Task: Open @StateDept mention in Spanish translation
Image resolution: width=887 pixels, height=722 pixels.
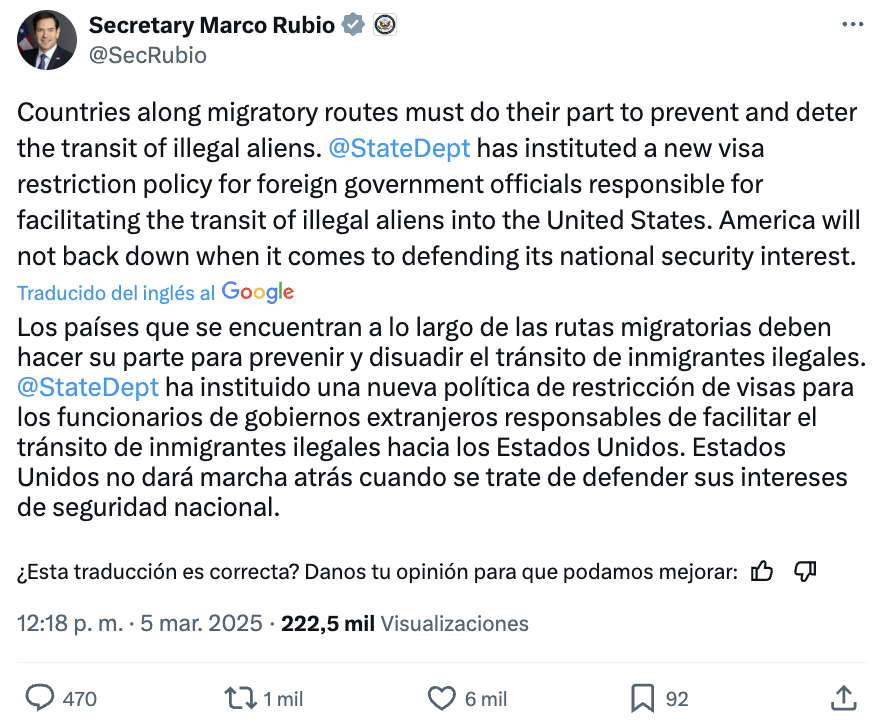Action: [x=88, y=388]
